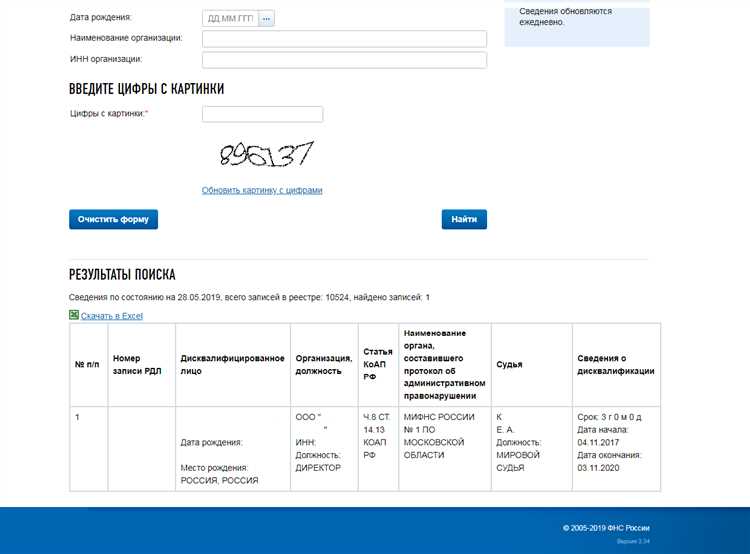Click the 'РОССИЯ, РОССИЯ' birthplace text
Viewport: 750px width, 554px height.
(x=219, y=480)
